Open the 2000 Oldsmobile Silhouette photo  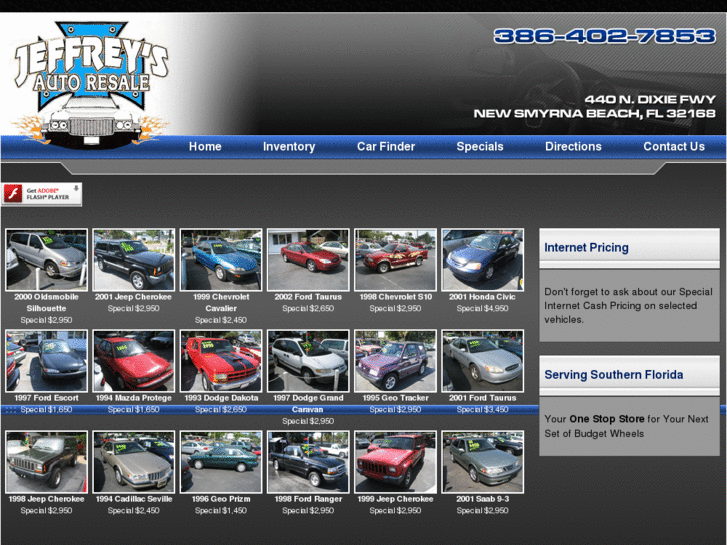tap(46, 260)
